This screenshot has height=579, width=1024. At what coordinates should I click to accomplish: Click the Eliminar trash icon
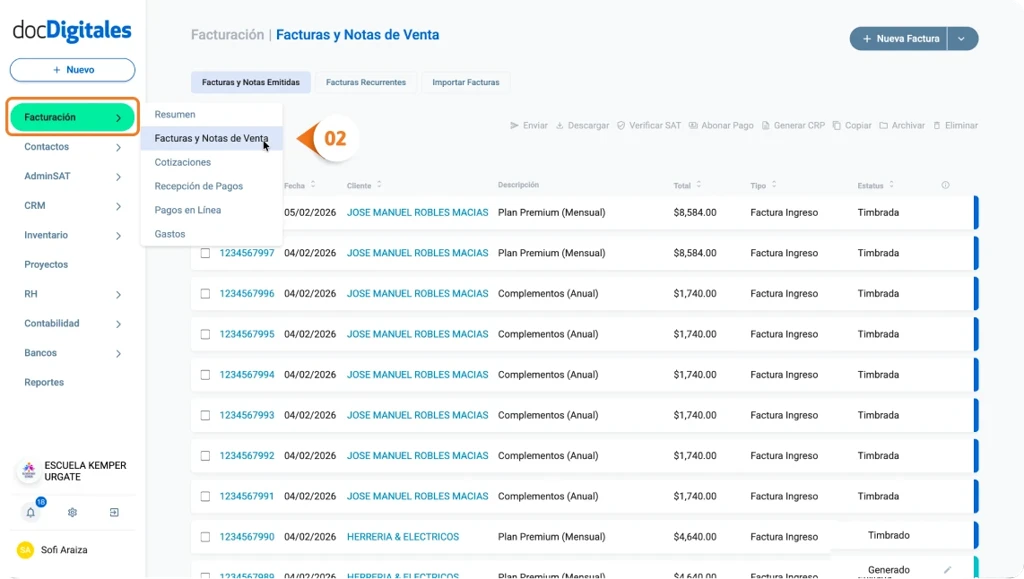coord(937,126)
